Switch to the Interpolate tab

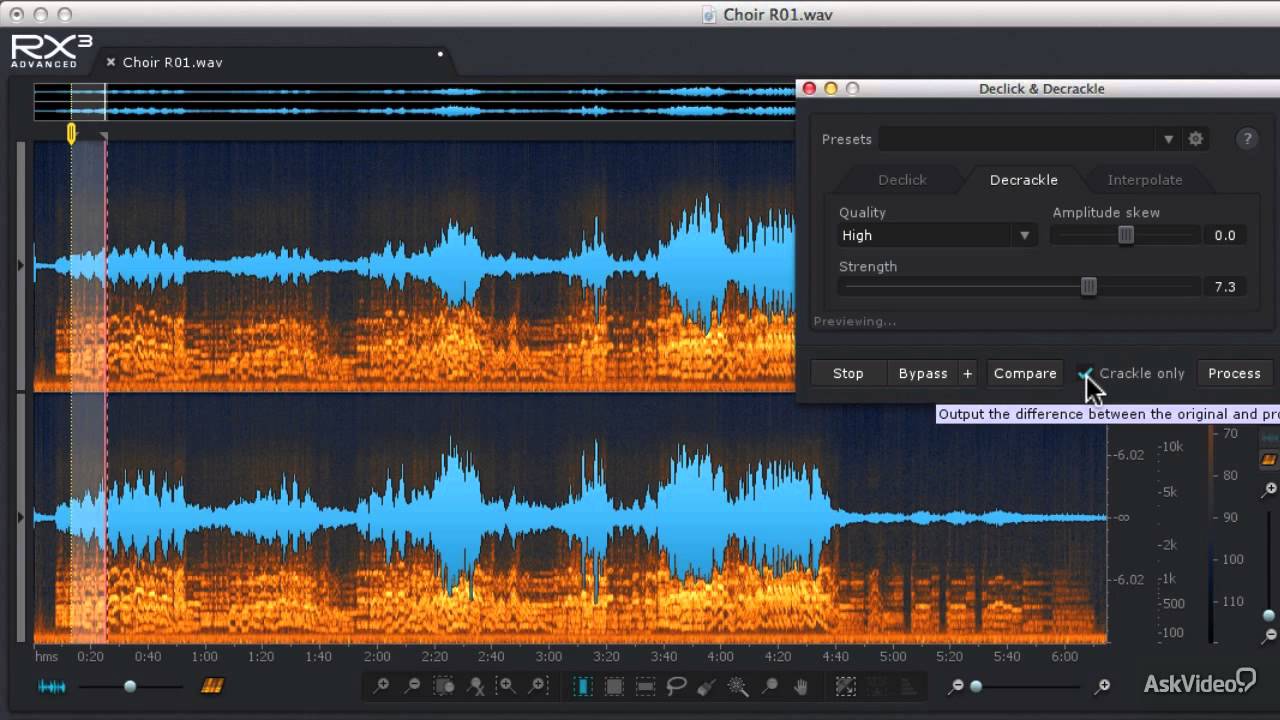click(1145, 180)
